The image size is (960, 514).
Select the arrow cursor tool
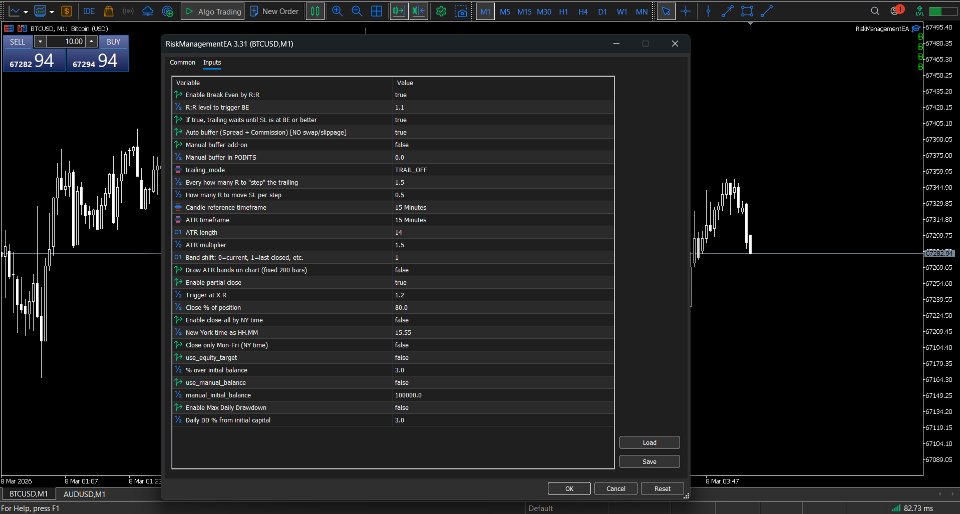[x=666, y=11]
